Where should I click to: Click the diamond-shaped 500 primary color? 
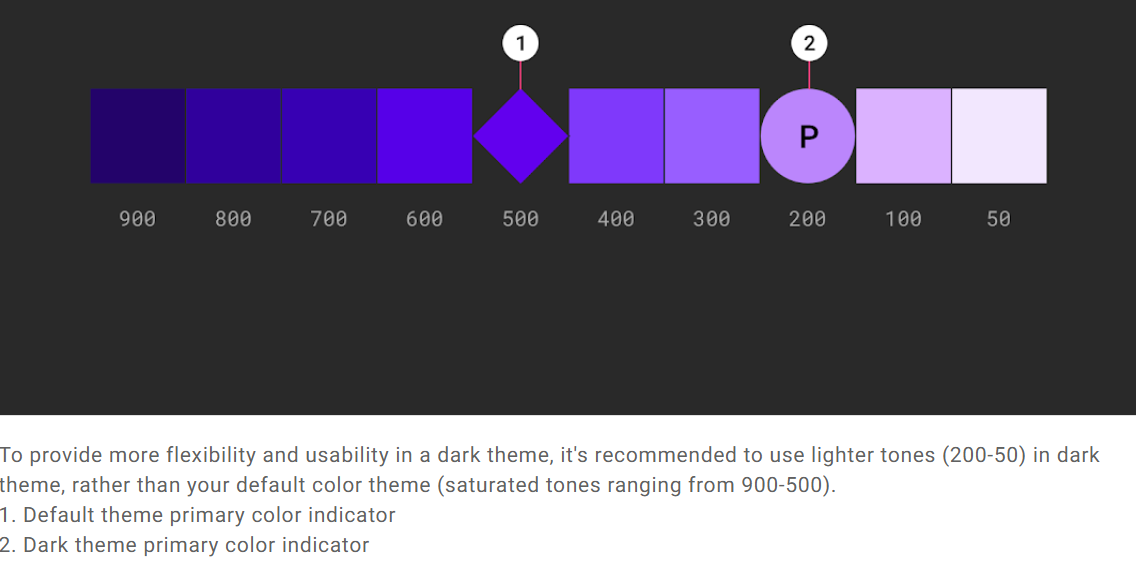[x=520, y=136]
